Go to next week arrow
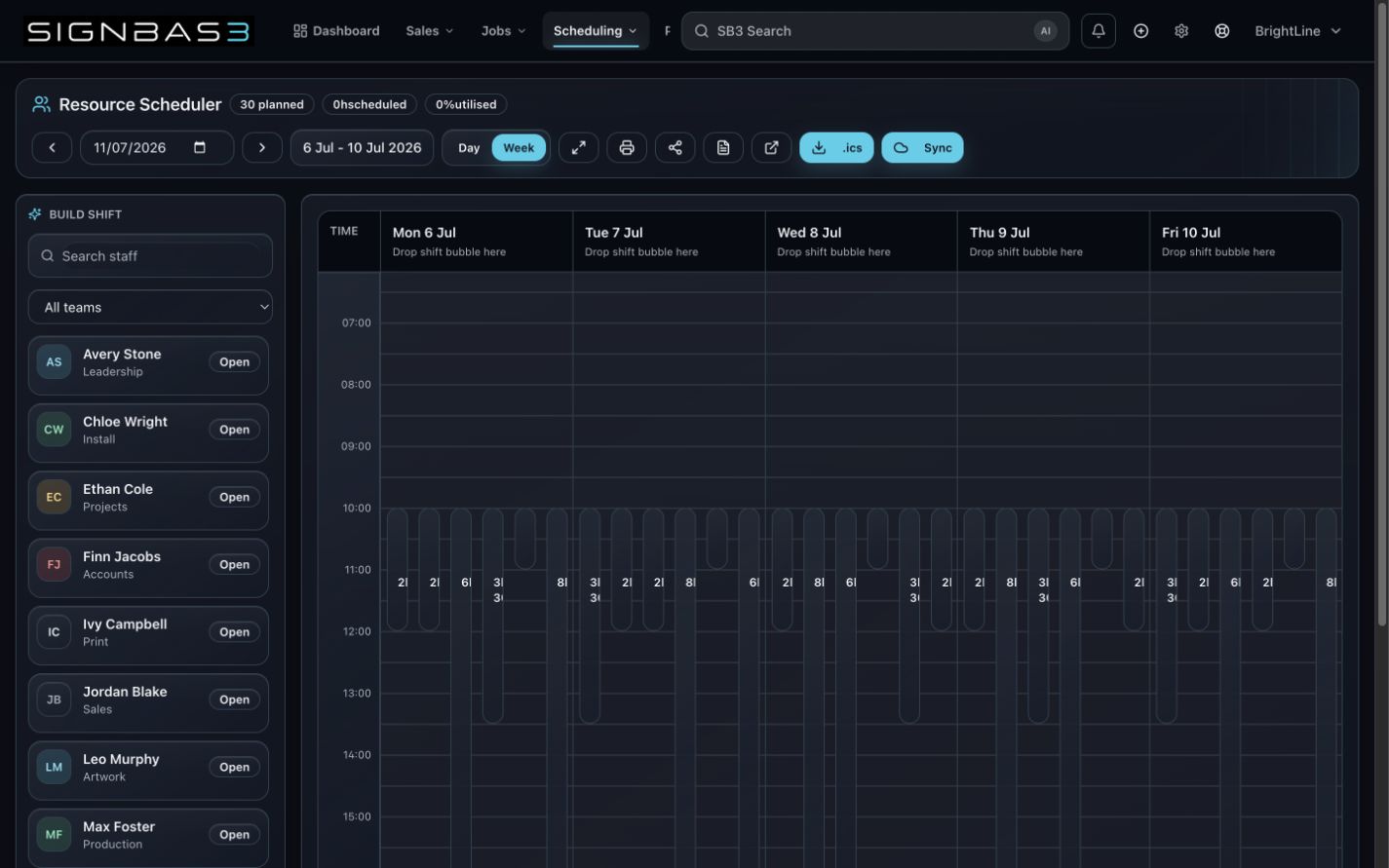 [261, 147]
